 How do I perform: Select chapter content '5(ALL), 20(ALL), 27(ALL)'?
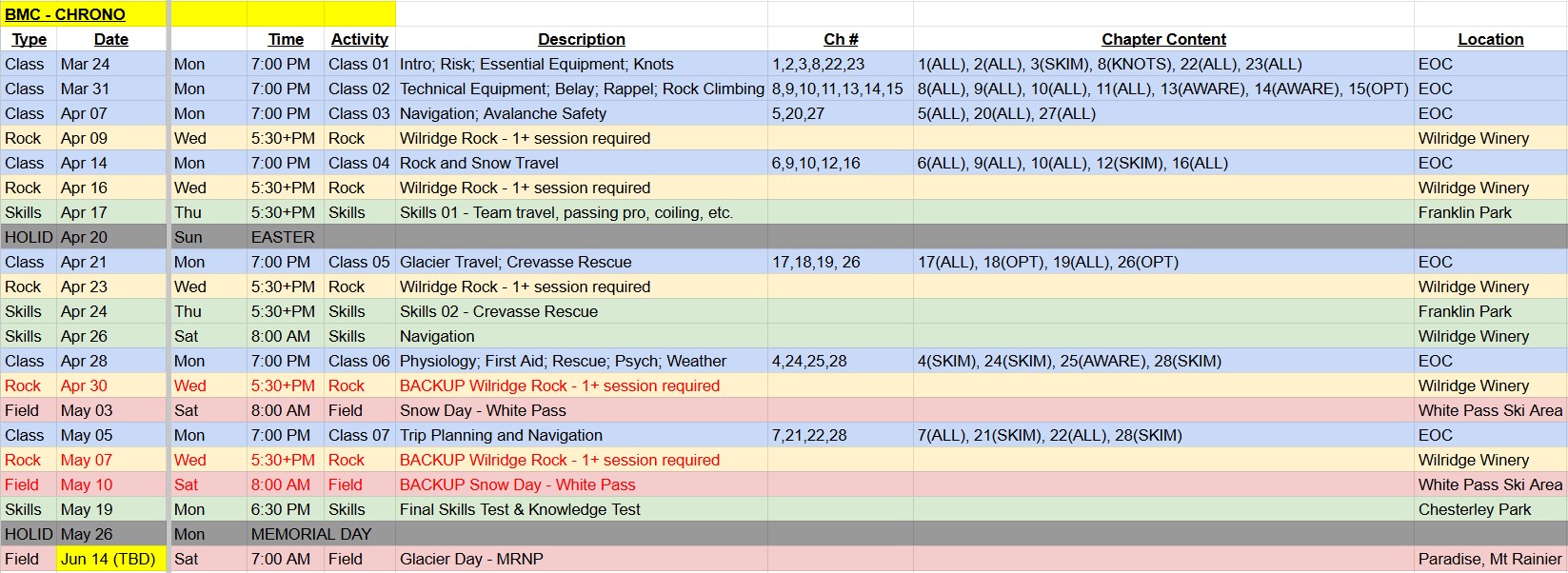click(1163, 113)
